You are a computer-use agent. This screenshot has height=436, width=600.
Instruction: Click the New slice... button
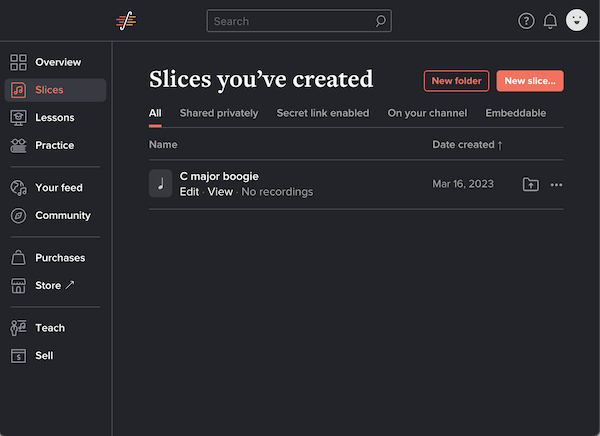tap(530, 81)
